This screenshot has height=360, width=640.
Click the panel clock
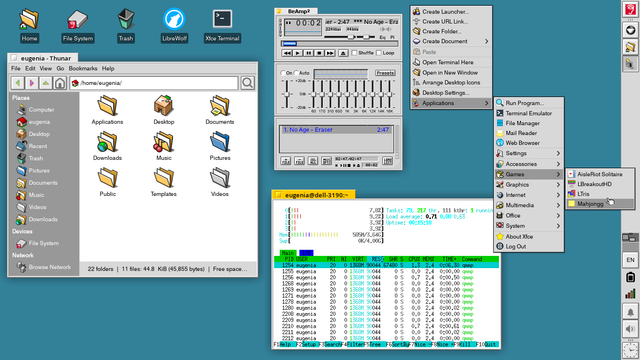point(631,350)
